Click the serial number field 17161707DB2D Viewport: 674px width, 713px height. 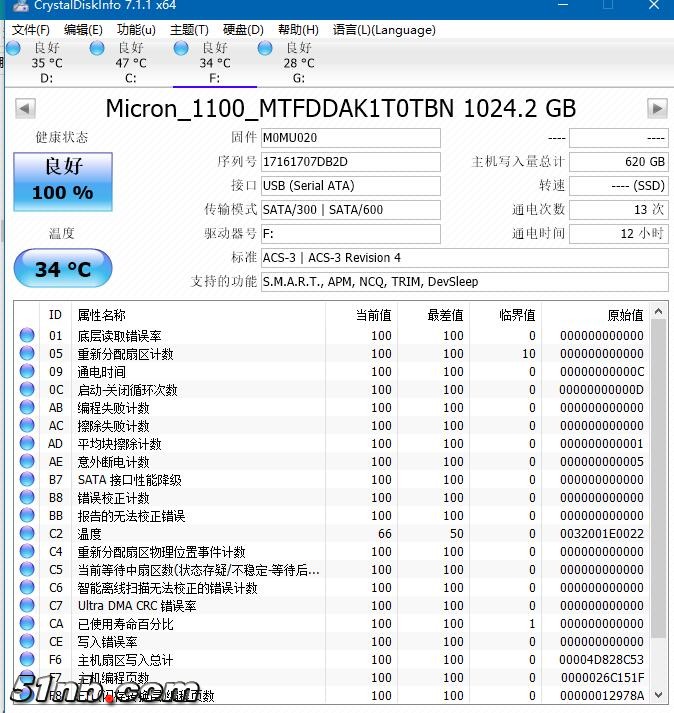pos(349,161)
